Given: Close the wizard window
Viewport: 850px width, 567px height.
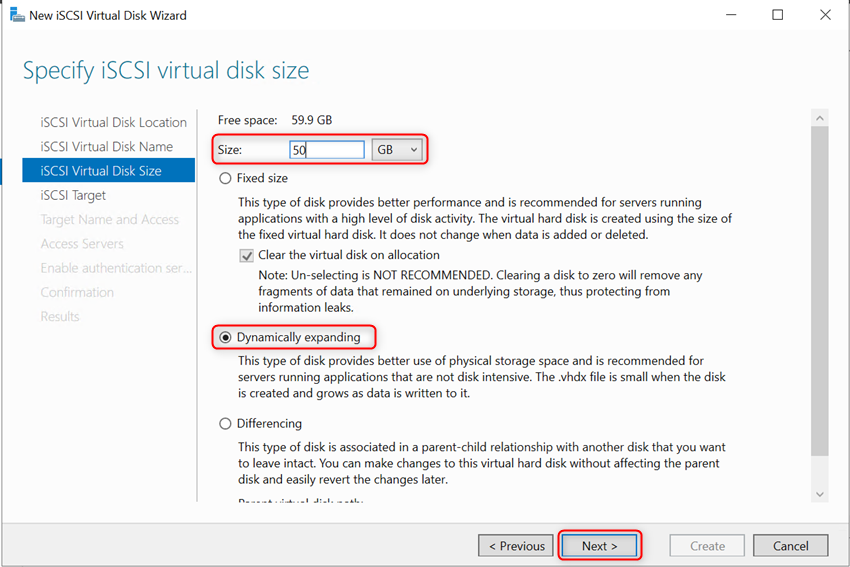Looking at the screenshot, I should pyautogui.click(x=825, y=15).
